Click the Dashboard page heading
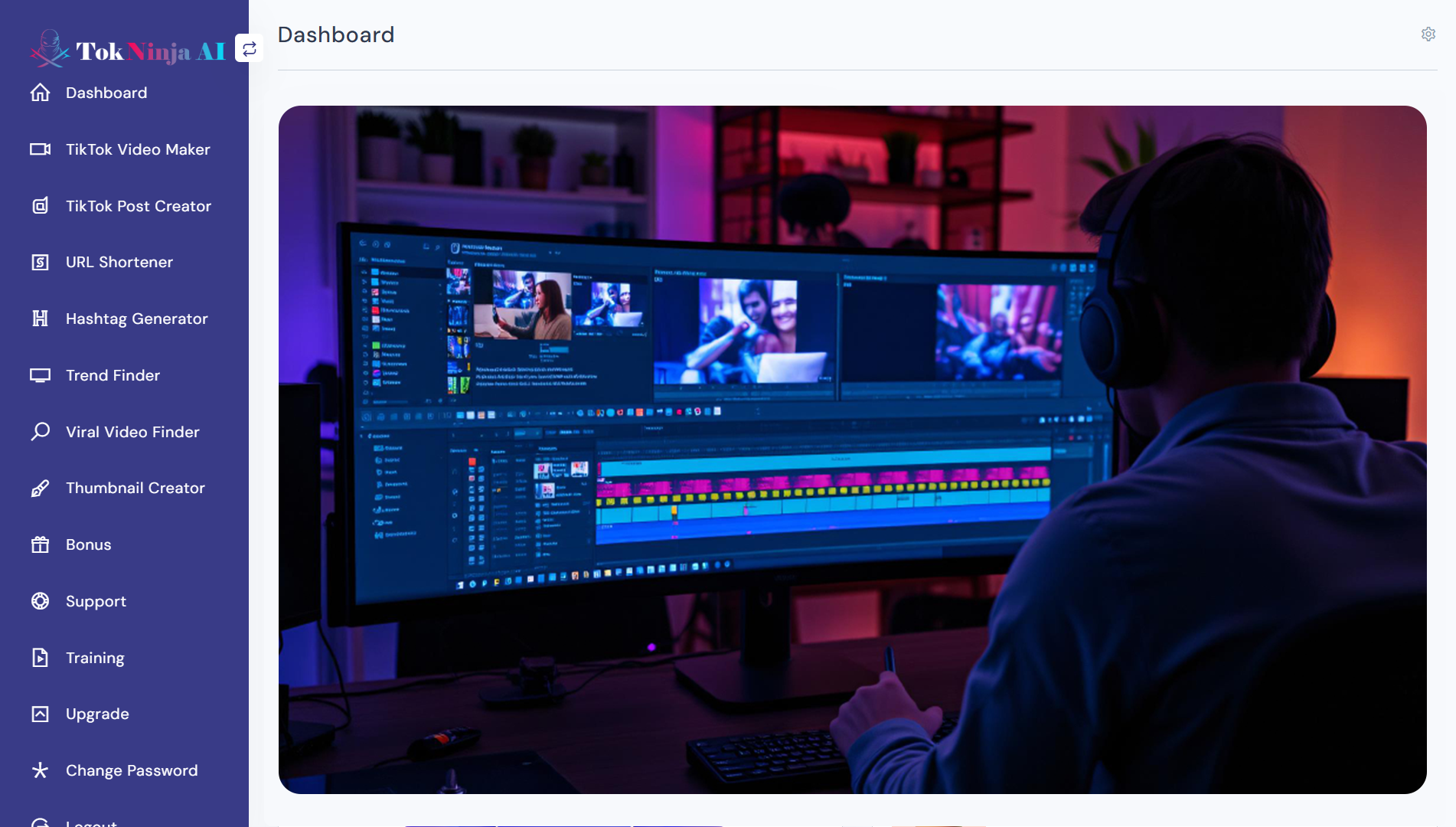Viewport: 1456px width, 827px height. point(336,35)
